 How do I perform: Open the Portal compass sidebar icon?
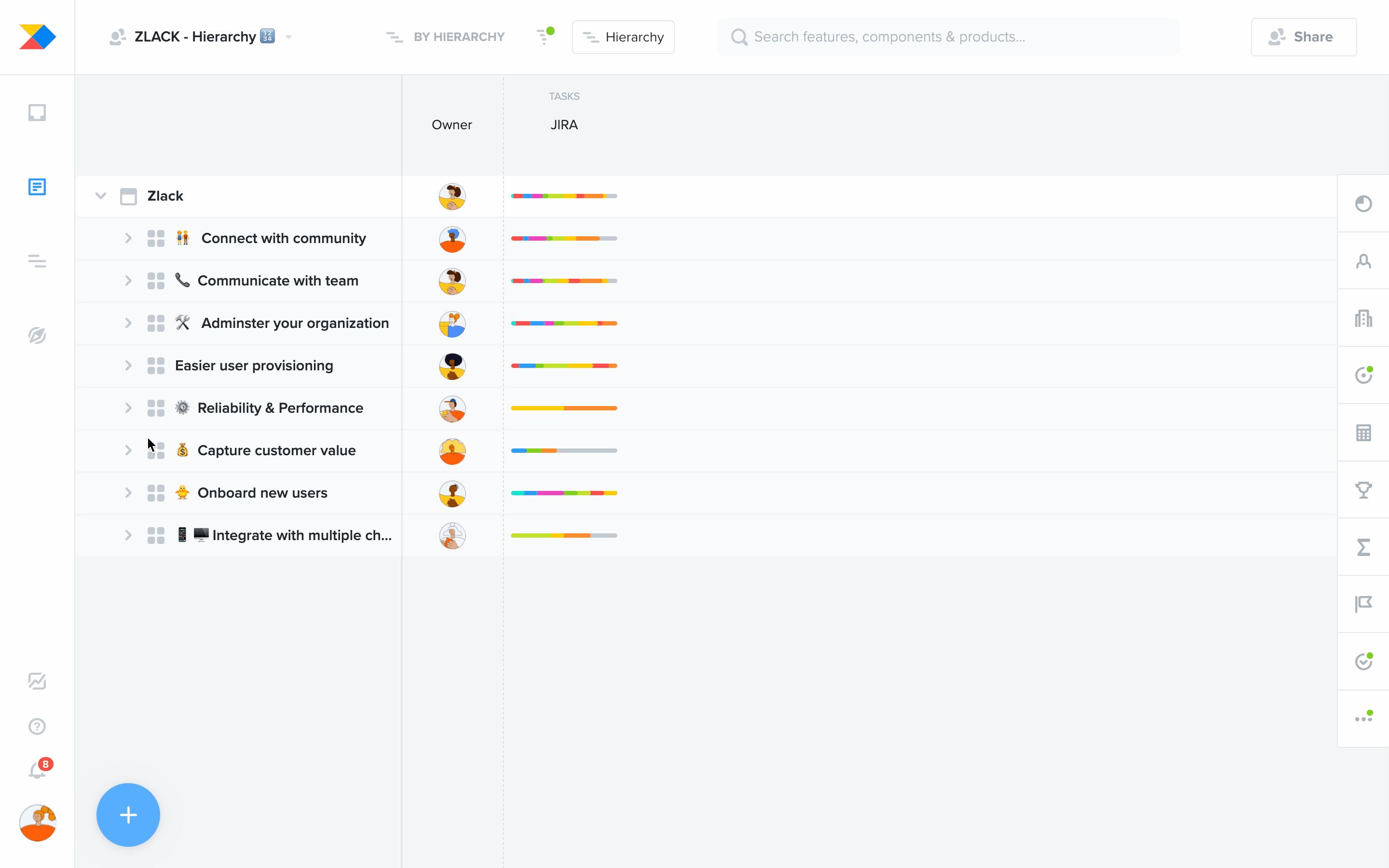click(x=37, y=335)
